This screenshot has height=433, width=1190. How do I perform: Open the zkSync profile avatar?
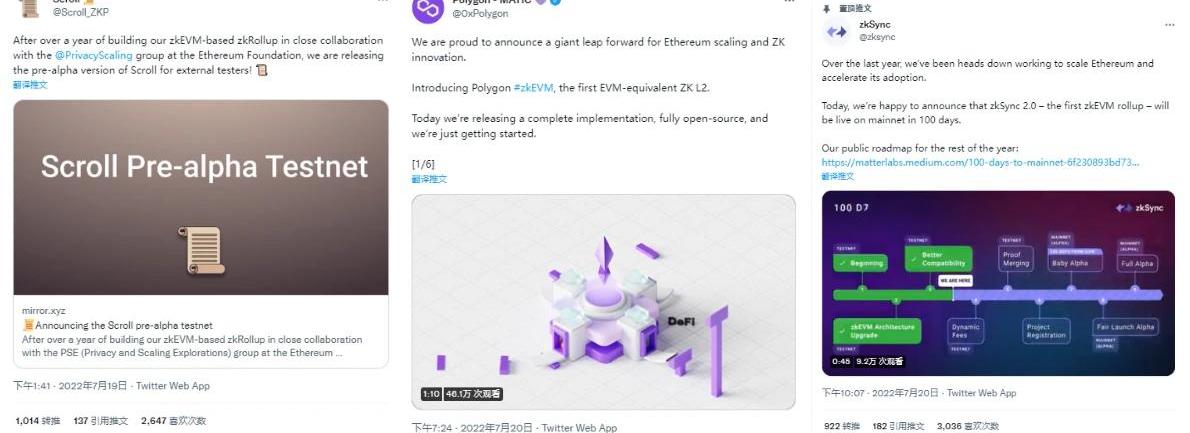coord(836,31)
